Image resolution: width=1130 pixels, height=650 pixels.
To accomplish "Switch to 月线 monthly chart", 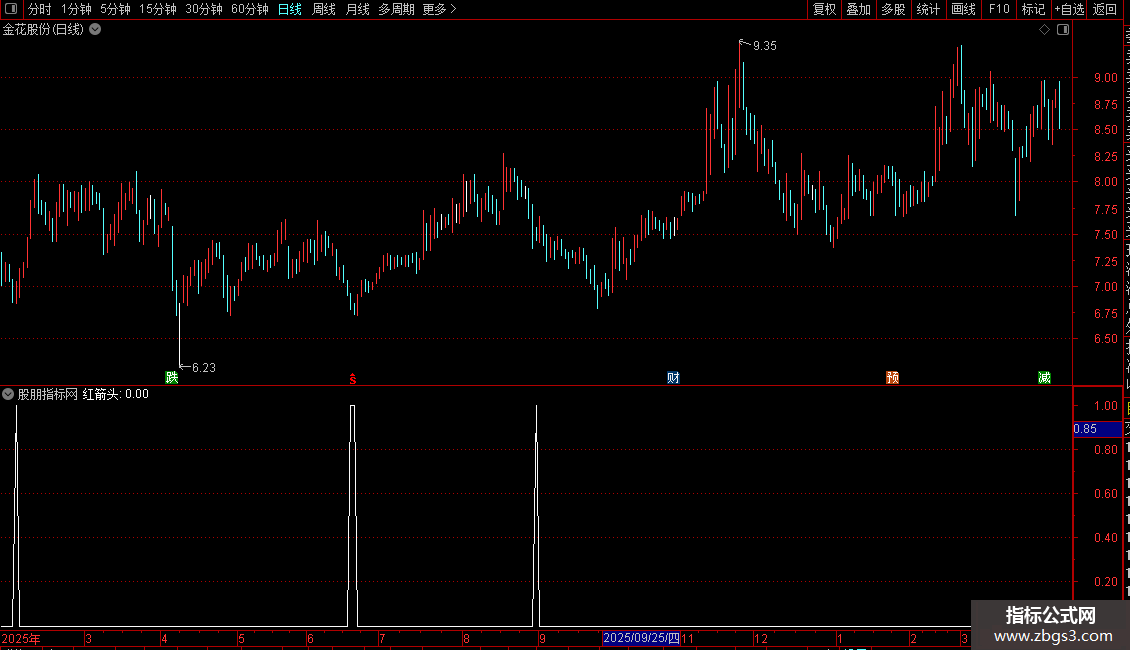I will pyautogui.click(x=357, y=9).
